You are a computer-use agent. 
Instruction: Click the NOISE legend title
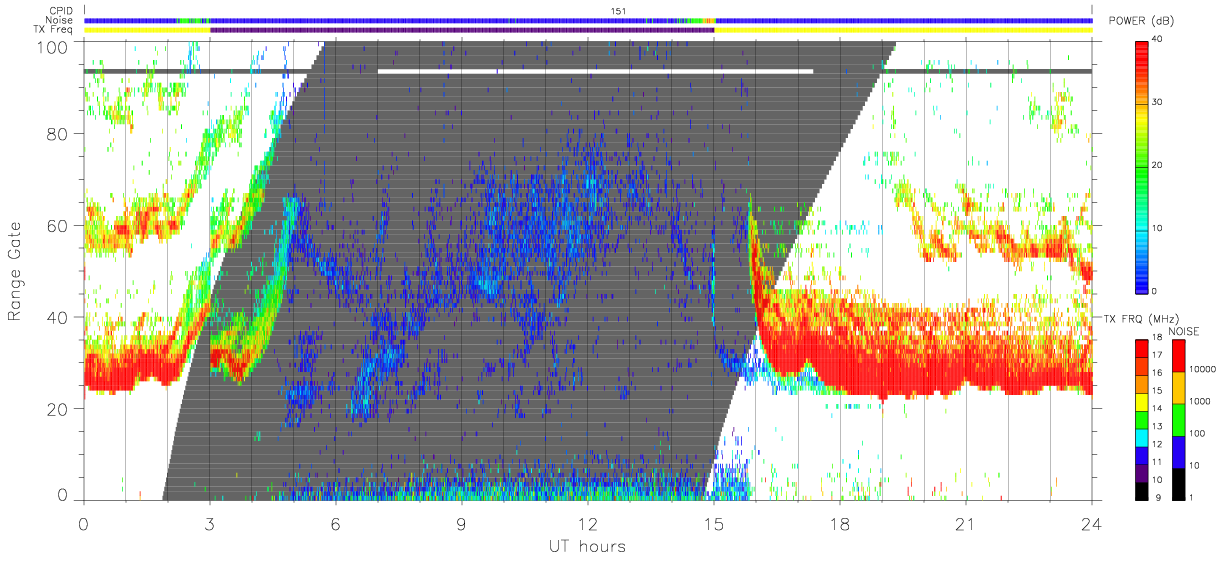[1183, 330]
